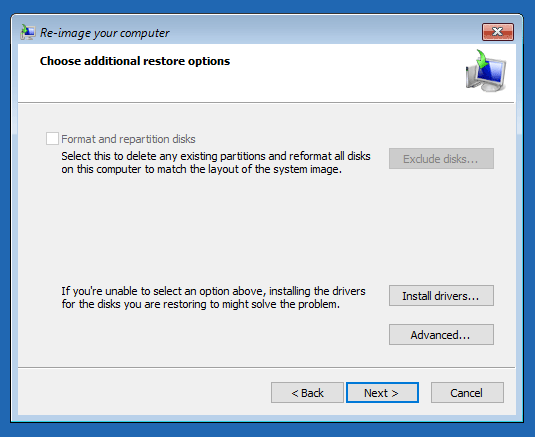The height and width of the screenshot is (437, 535).
Task: Tick the Format and repartition disks checkbox
Action: [x=52, y=139]
